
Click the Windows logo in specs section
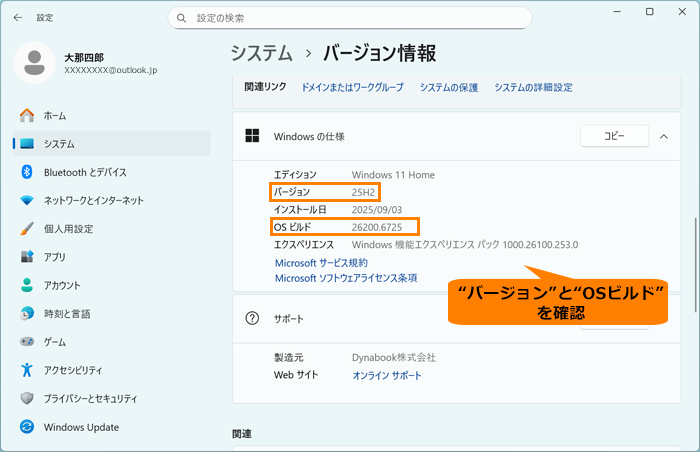tap(252, 136)
